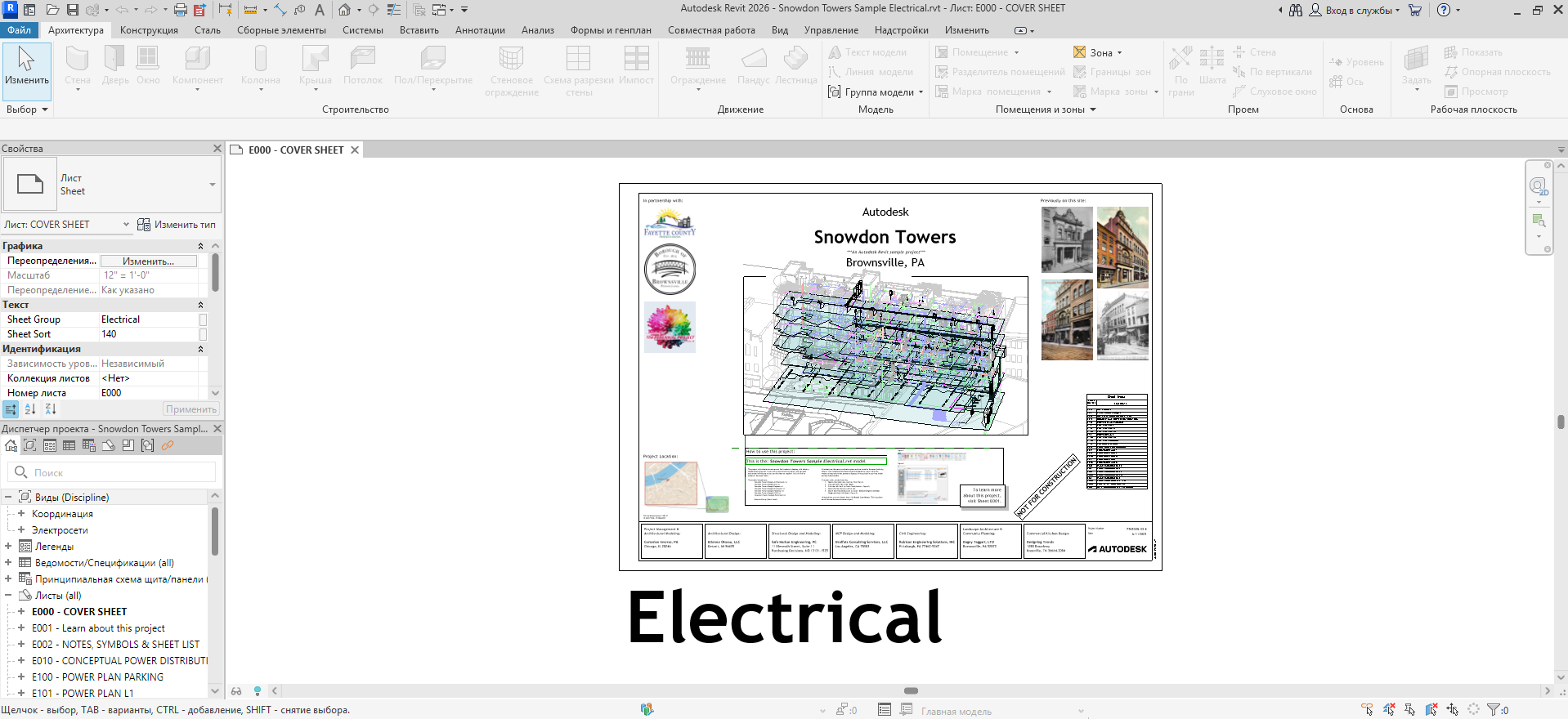Viewport: 1568px width, 719px height.
Task: Switch to the Конструкция ribbon tab
Action: click(x=149, y=30)
